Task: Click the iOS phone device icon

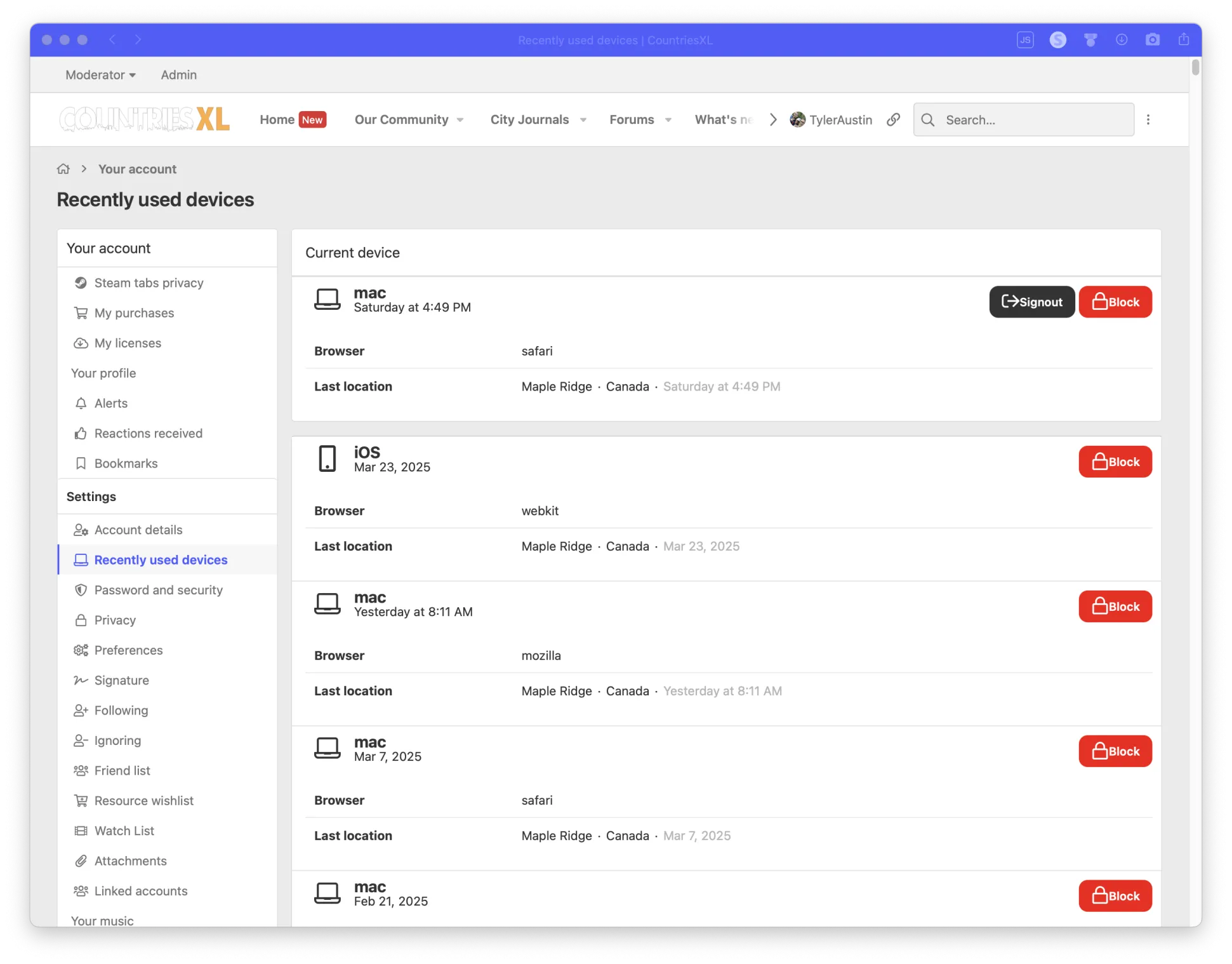Action: pyautogui.click(x=327, y=459)
